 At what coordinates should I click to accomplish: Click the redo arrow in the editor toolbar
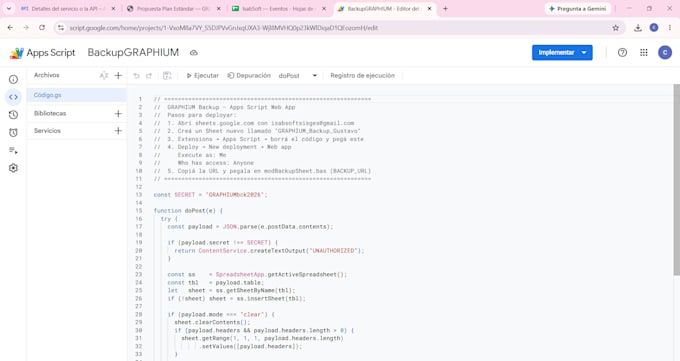149,75
